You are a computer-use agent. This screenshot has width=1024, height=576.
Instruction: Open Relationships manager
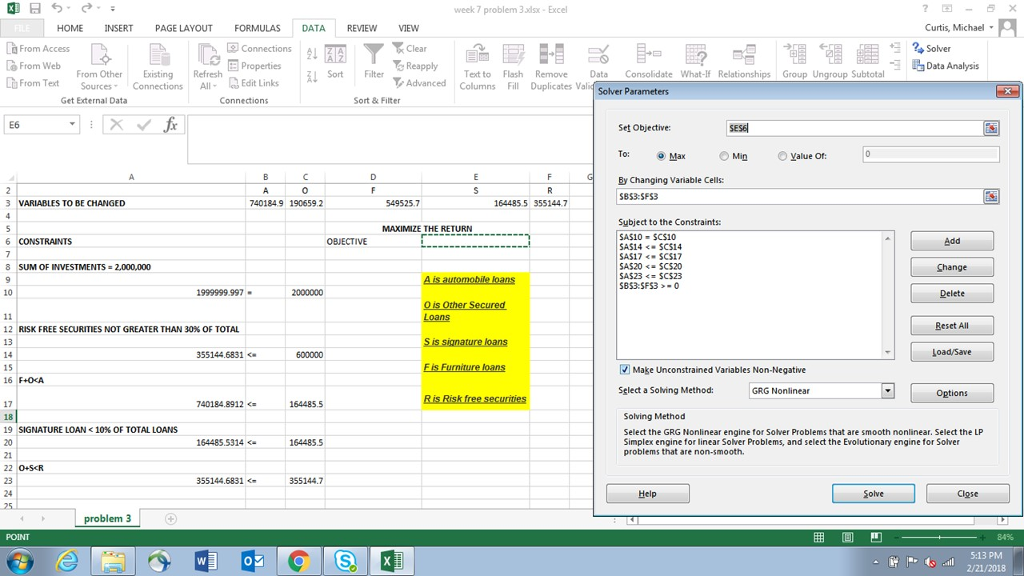[x=744, y=62]
